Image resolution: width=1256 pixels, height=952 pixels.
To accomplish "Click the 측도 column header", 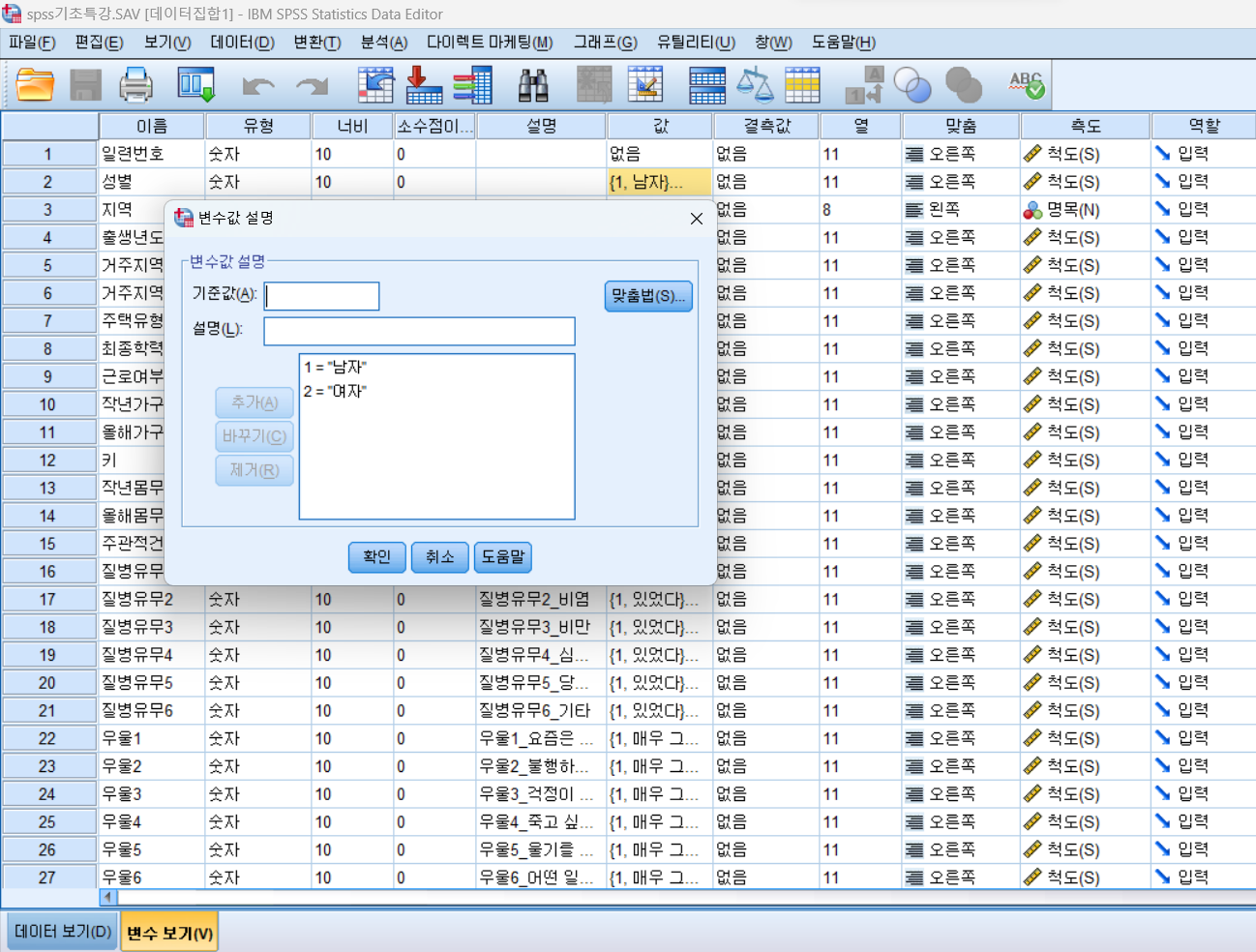I will pos(1085,126).
